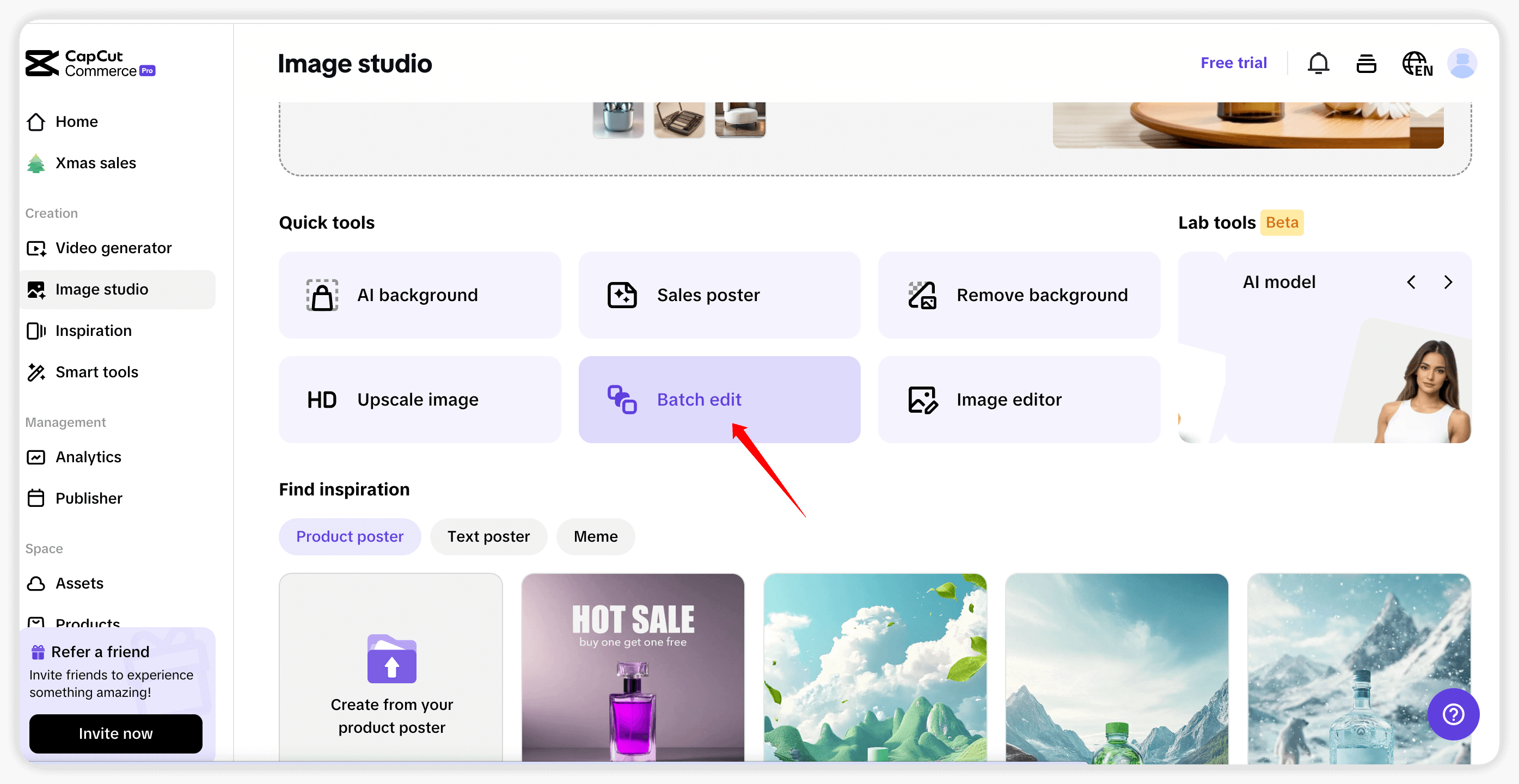Open the Publisher page

point(118,498)
